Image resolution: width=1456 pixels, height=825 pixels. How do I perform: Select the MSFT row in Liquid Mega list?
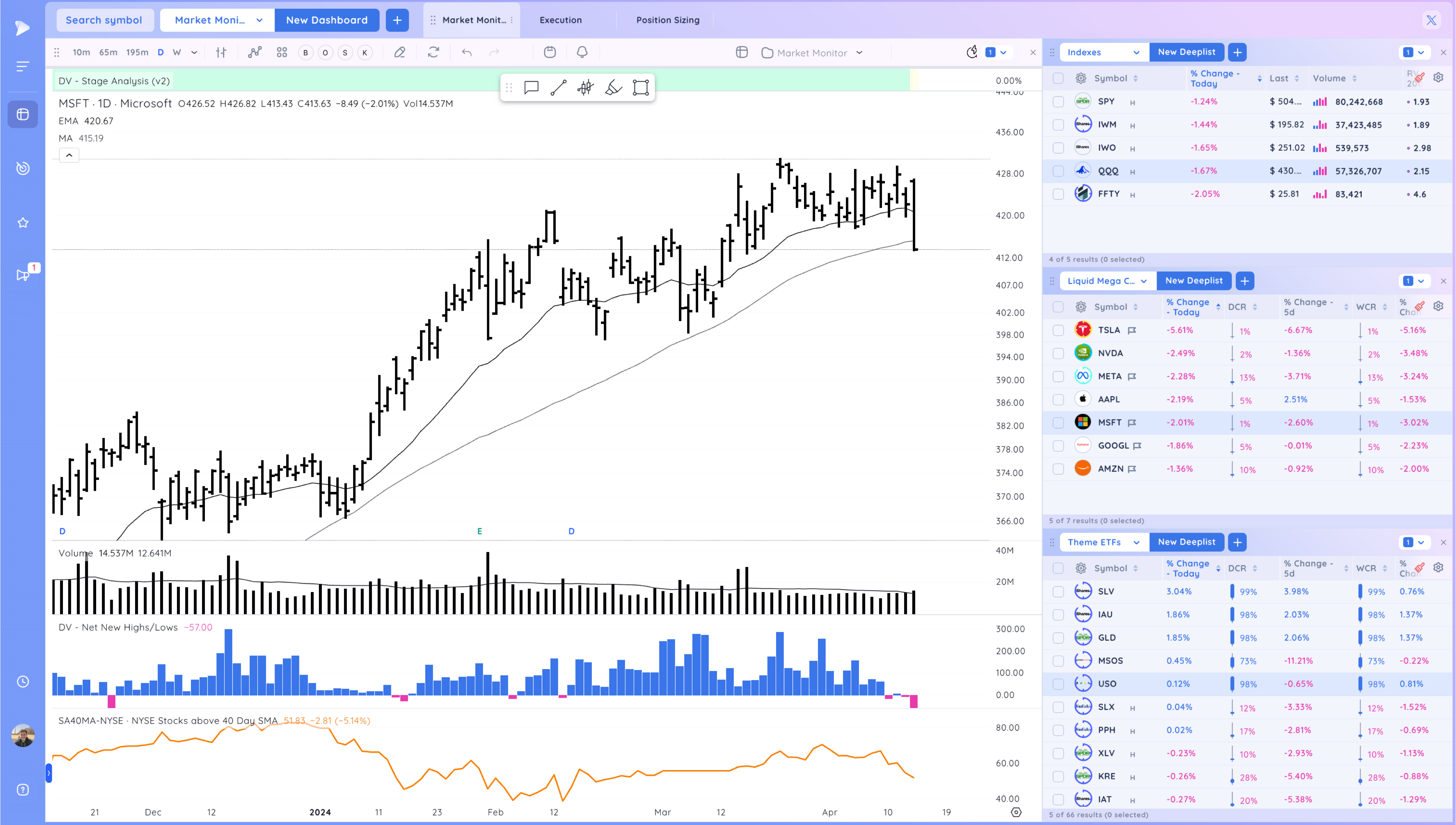[x=1248, y=423]
